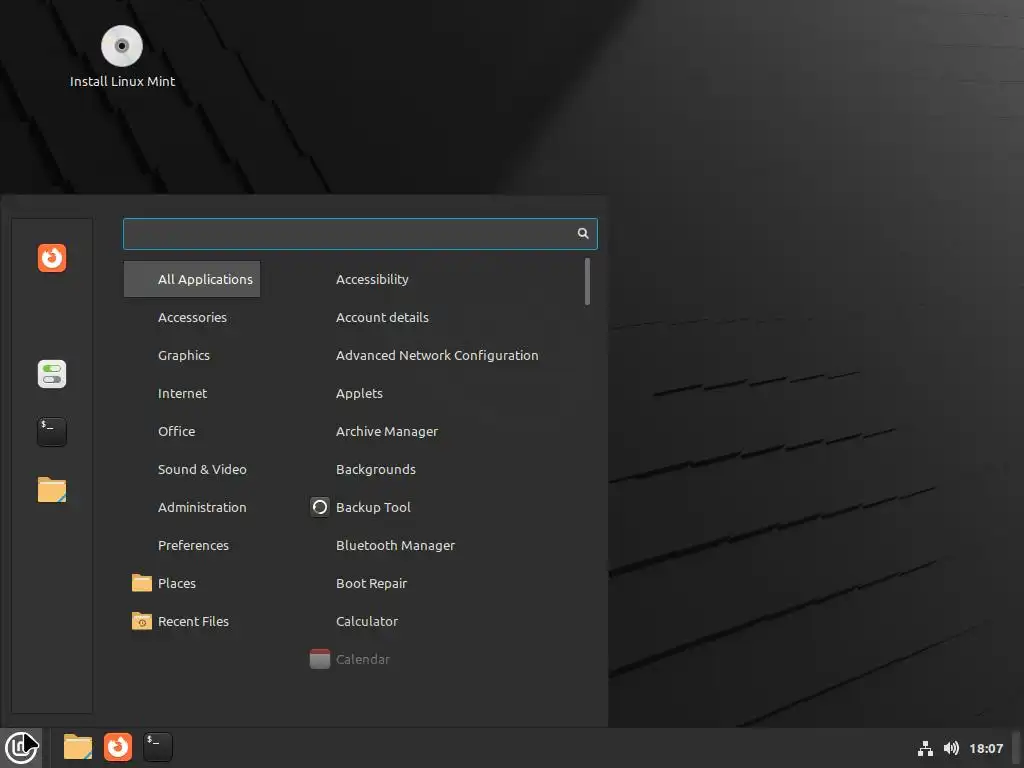Select the Internet category
This screenshot has width=1024, height=768.
[192, 393]
